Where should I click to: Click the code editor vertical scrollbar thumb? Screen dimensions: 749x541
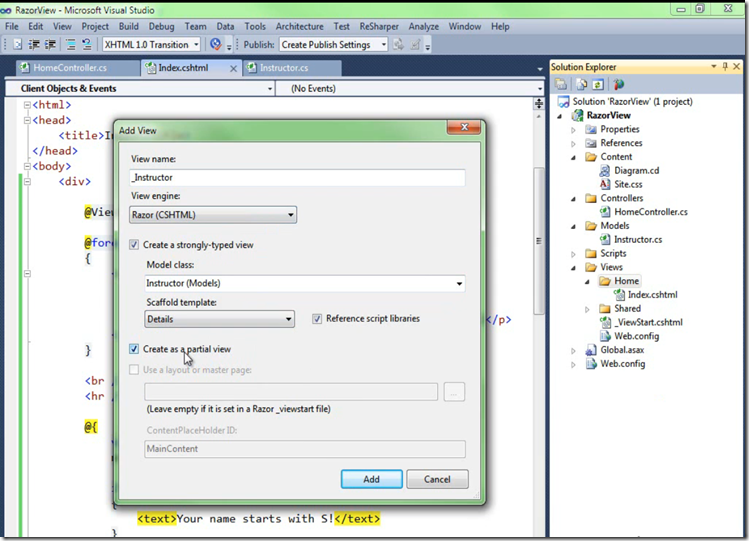(x=539, y=241)
